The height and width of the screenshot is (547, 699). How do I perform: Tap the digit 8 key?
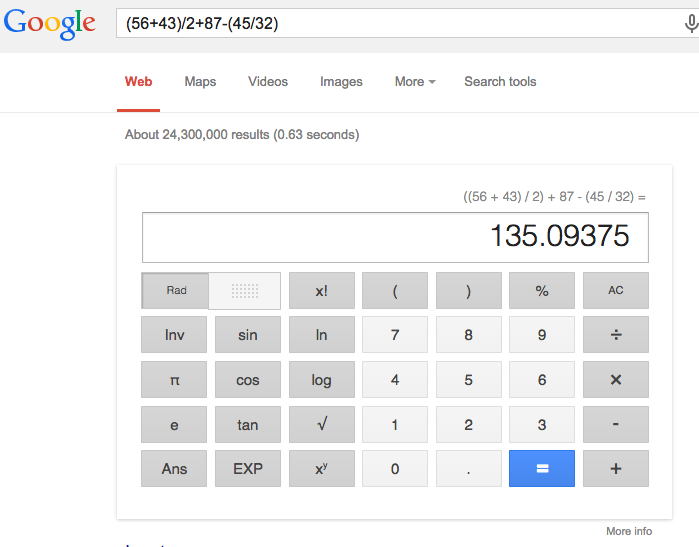(469, 335)
